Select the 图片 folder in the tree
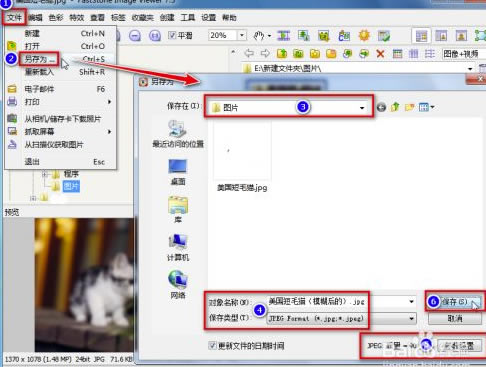The height and width of the screenshot is (367, 486). (71, 186)
